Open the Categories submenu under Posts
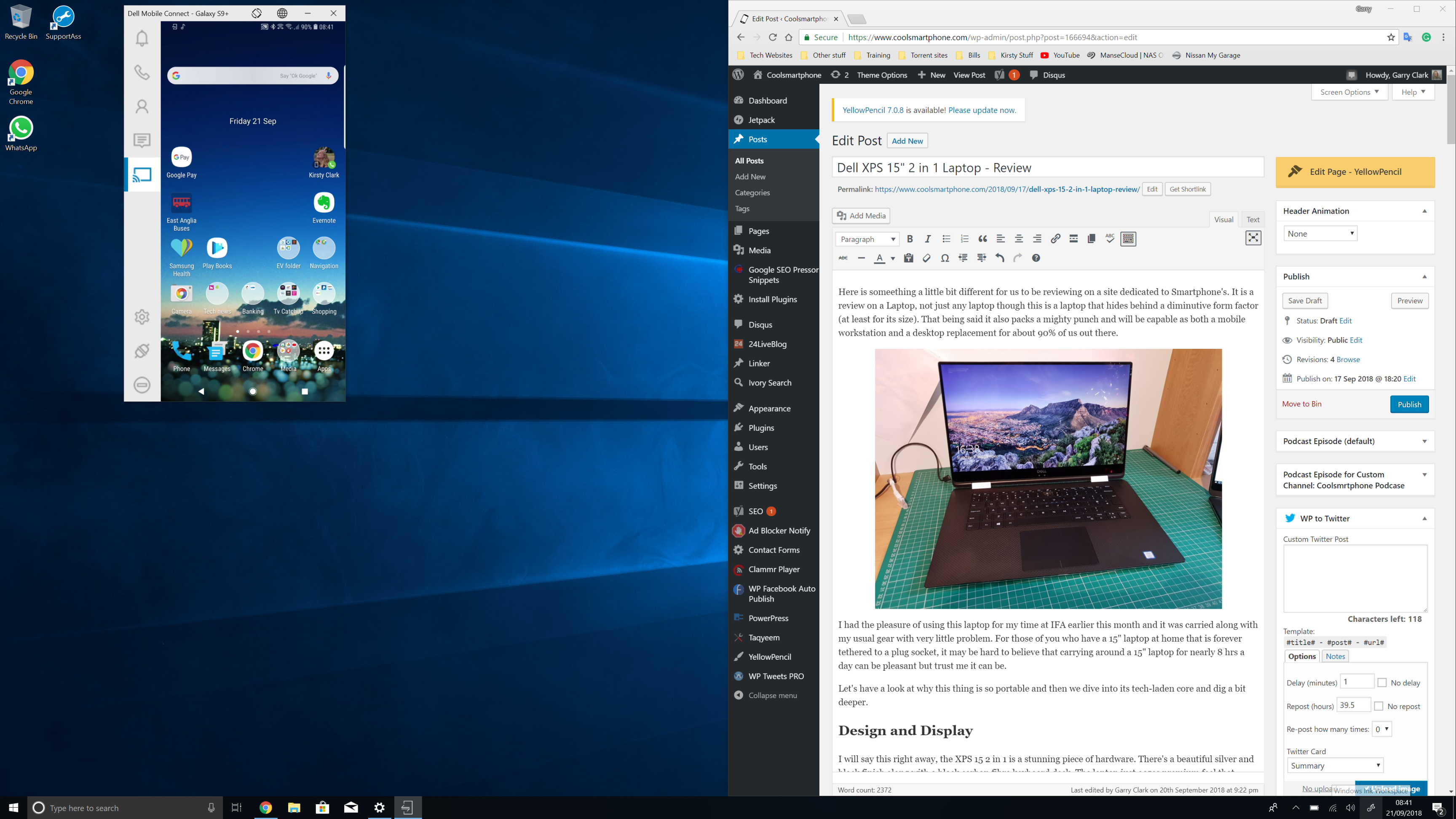The width and height of the screenshot is (1456, 819). pyautogui.click(x=752, y=193)
